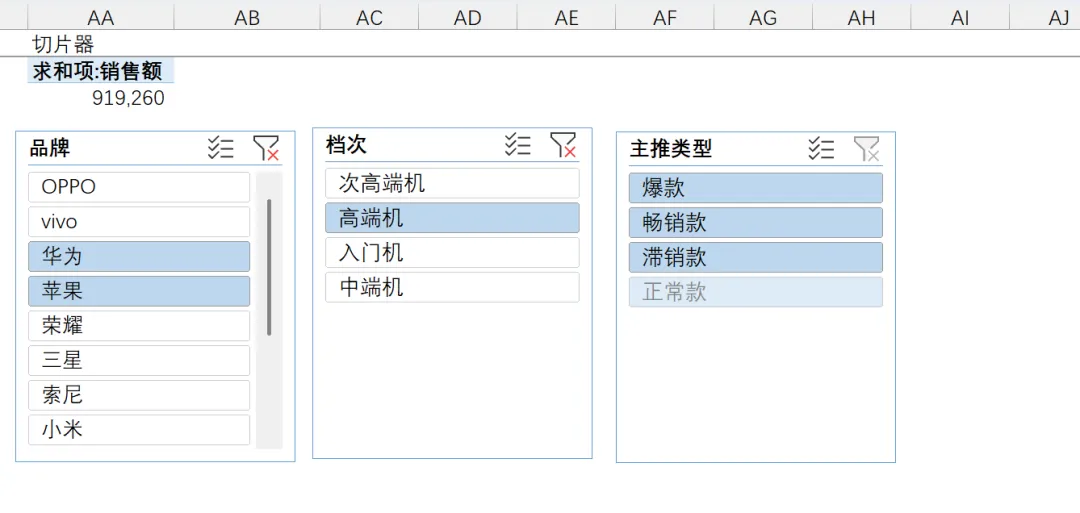Toggle multi-select in 档次 slicer
1080x513 pixels.
tap(518, 145)
